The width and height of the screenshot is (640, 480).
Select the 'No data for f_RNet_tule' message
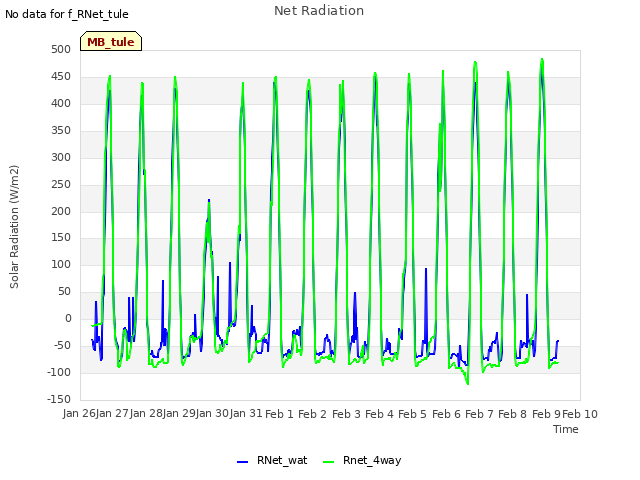click(x=67, y=14)
